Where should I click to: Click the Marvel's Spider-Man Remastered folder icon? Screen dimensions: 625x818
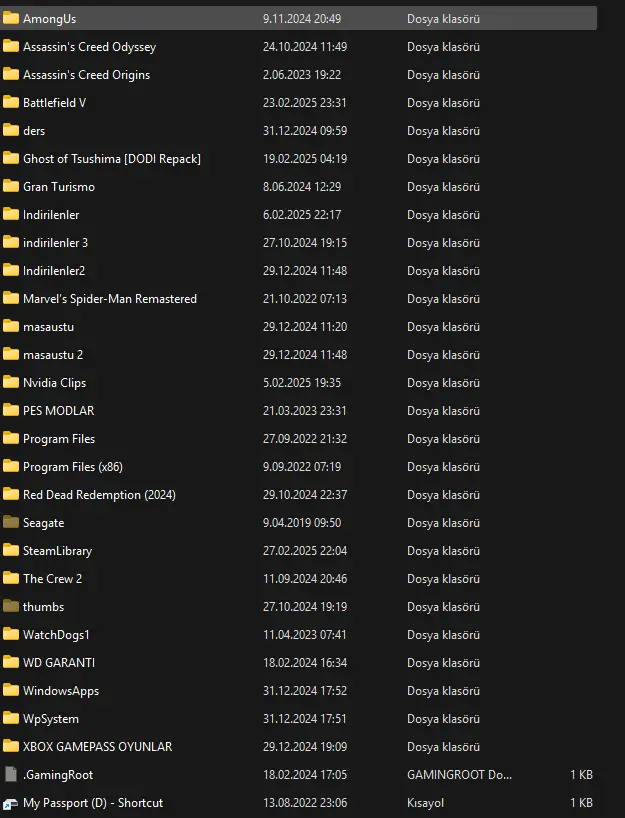11,298
